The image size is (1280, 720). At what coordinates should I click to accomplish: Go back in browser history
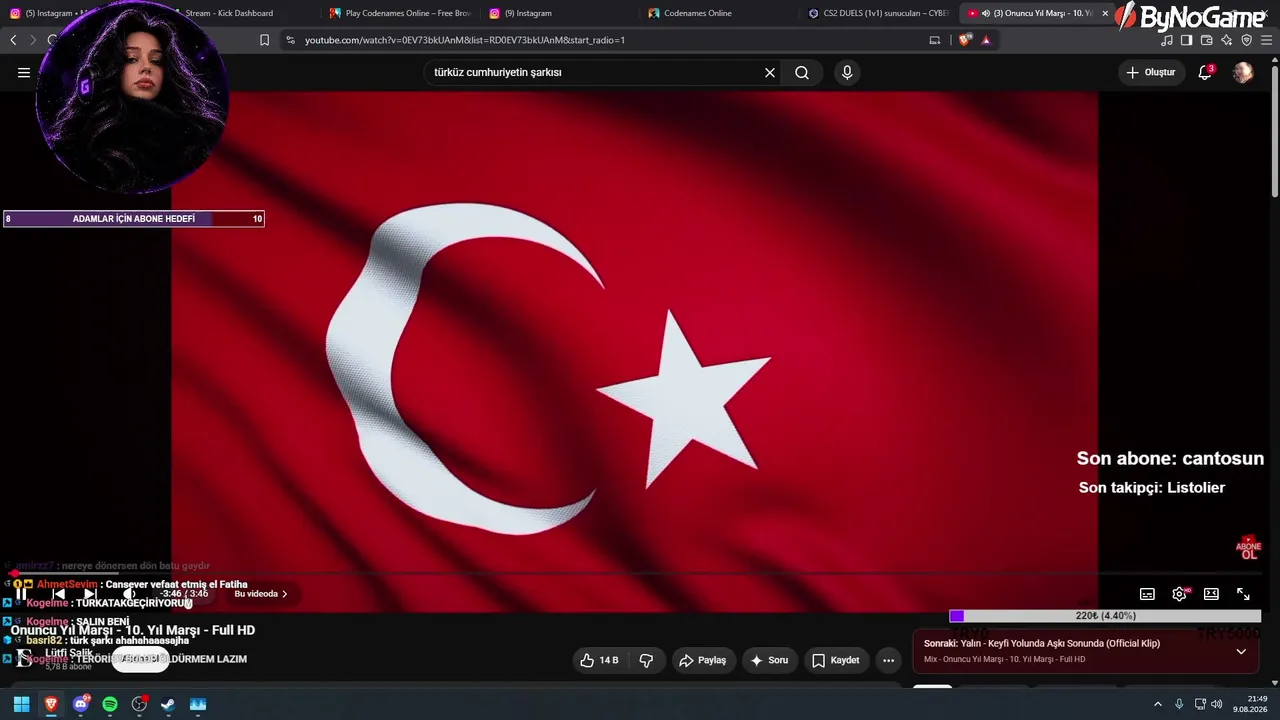[x=13, y=40]
